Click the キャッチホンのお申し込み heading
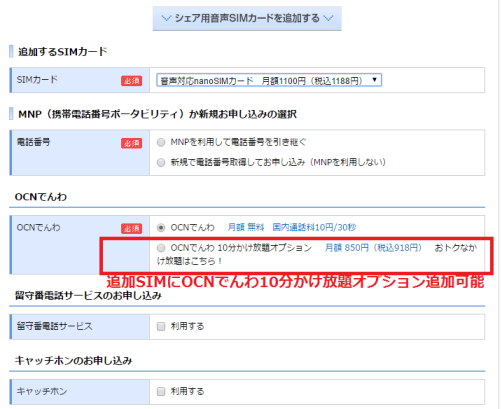This screenshot has height=409, width=502. coord(73,360)
